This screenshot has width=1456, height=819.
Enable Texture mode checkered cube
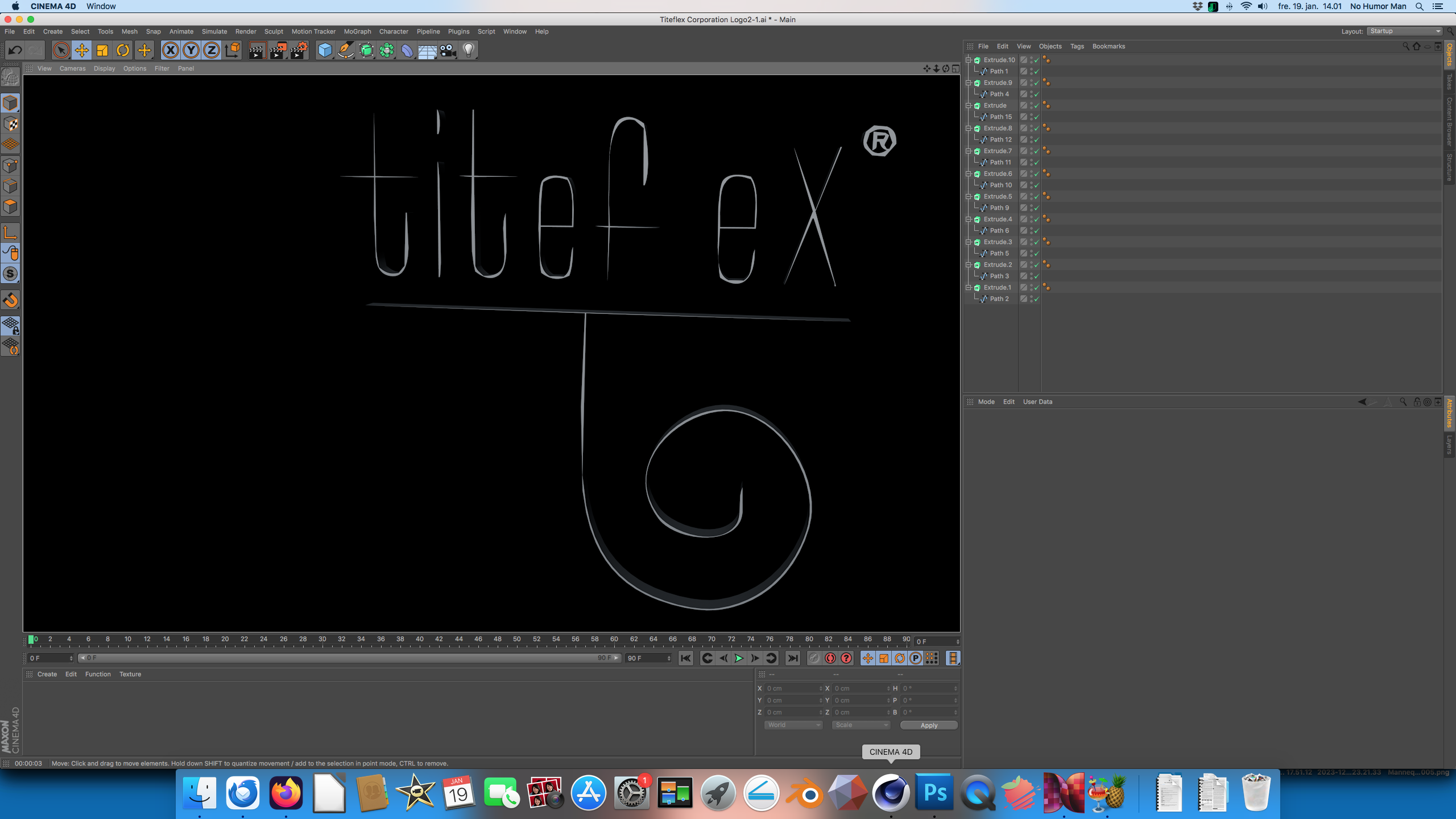tap(10, 123)
